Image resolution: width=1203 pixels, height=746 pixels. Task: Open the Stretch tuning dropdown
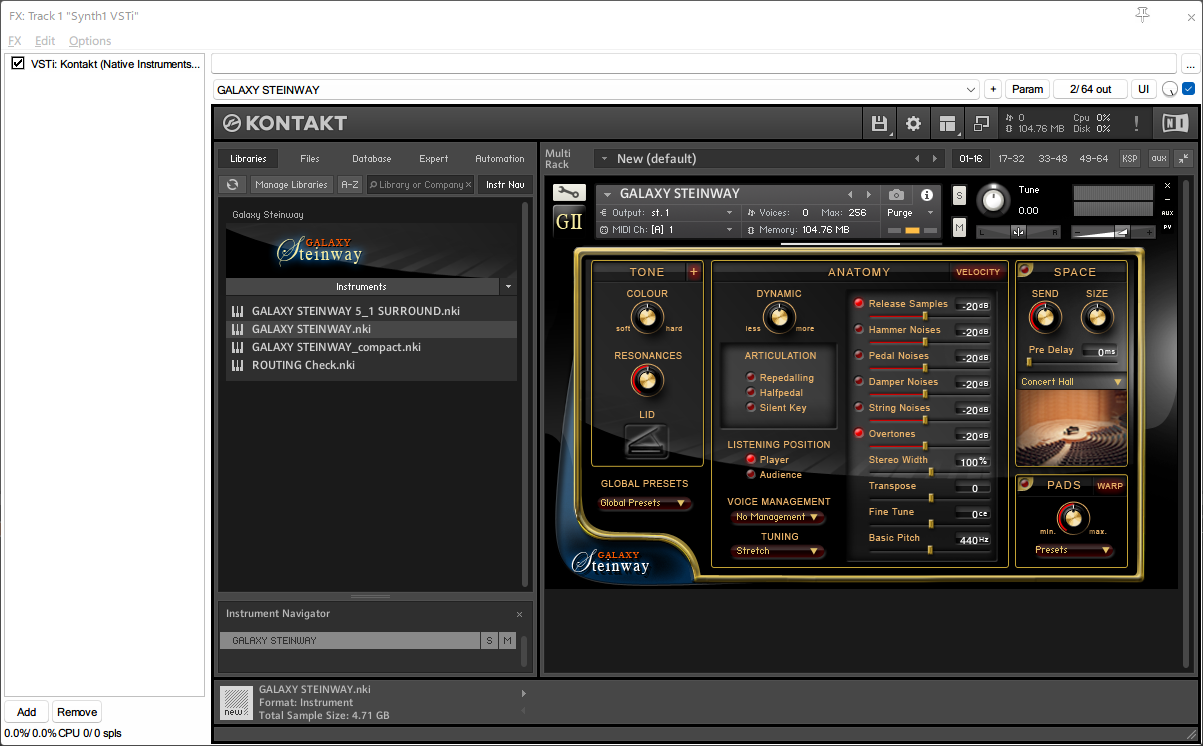coord(778,552)
